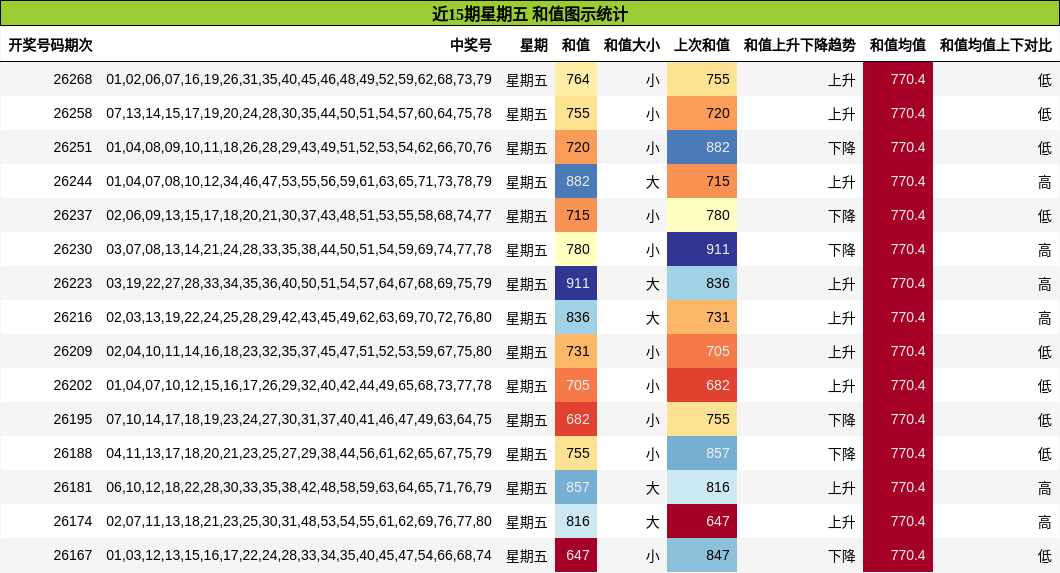This screenshot has width=1060, height=573.
Task: Select the 和值 cell 857 in row 26181
Action: [576, 487]
